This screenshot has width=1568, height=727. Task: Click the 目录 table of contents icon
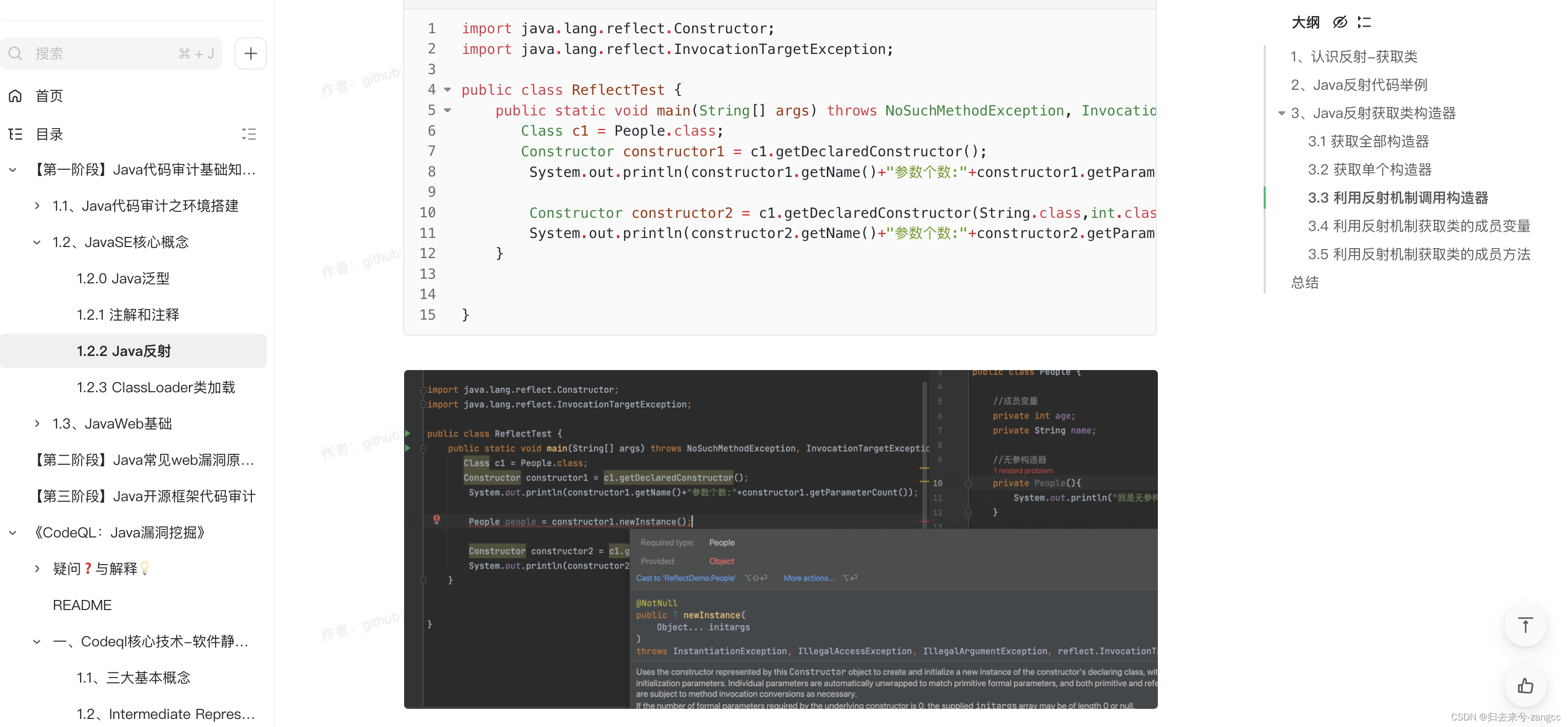tap(15, 134)
